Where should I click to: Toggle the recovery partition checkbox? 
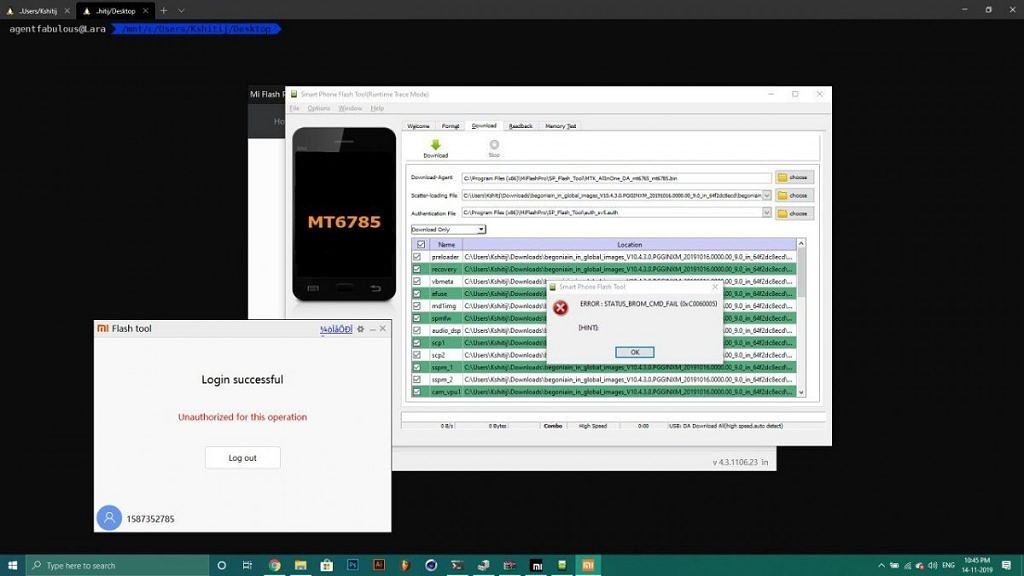417,269
